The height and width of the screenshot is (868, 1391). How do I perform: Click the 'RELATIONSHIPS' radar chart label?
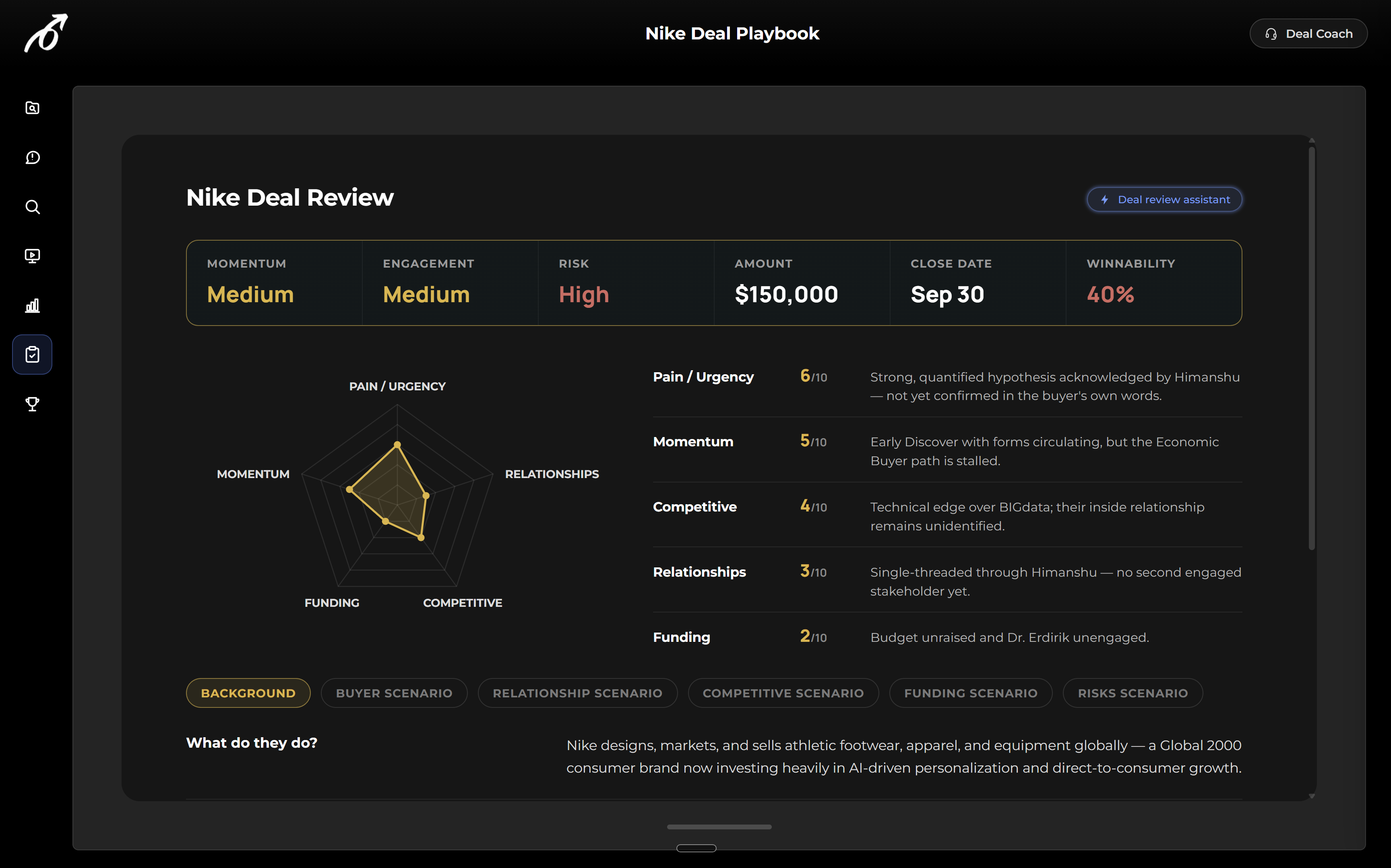[552, 474]
